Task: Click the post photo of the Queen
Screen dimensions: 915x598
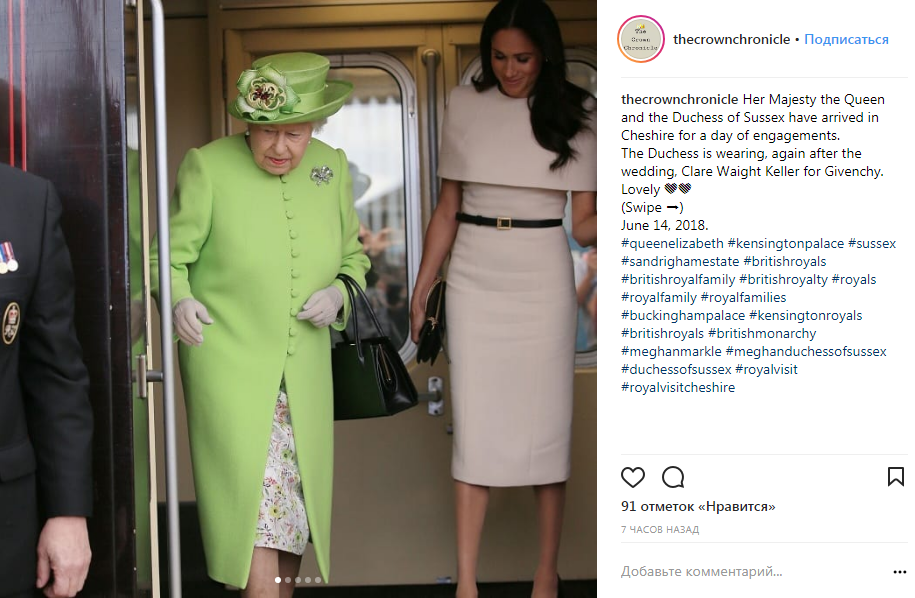Action: 298,299
